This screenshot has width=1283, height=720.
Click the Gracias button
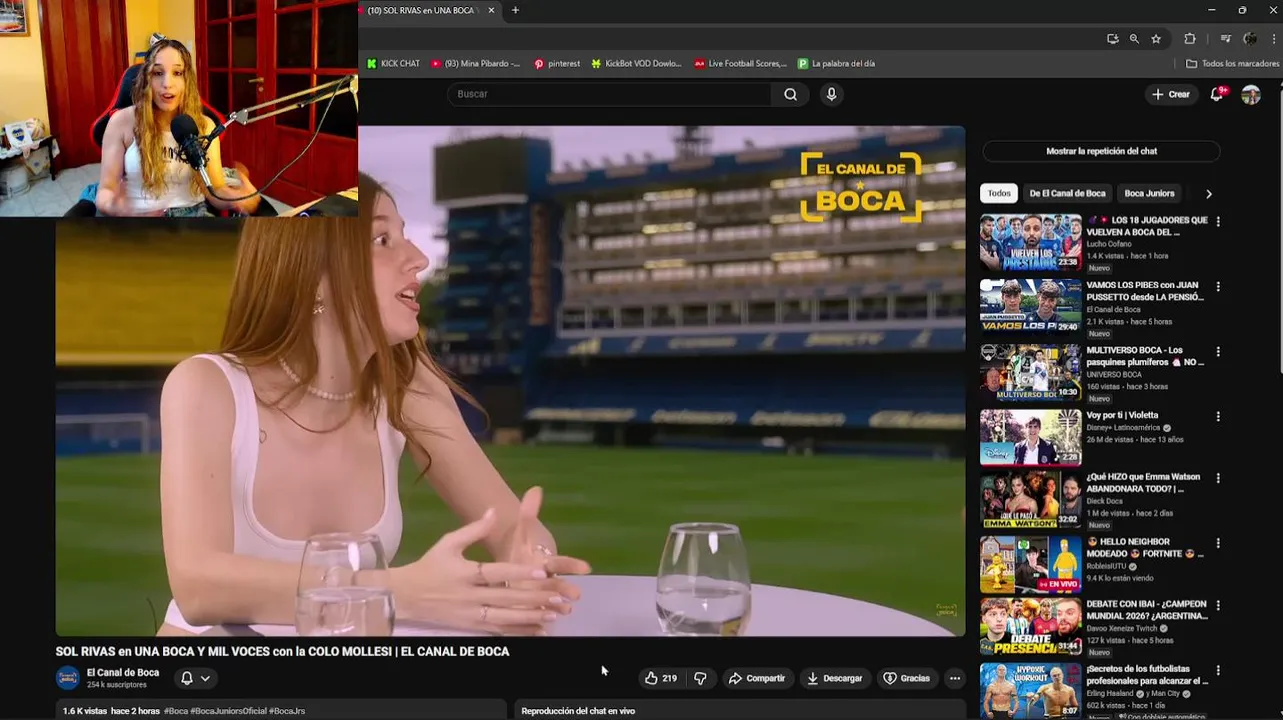906,678
